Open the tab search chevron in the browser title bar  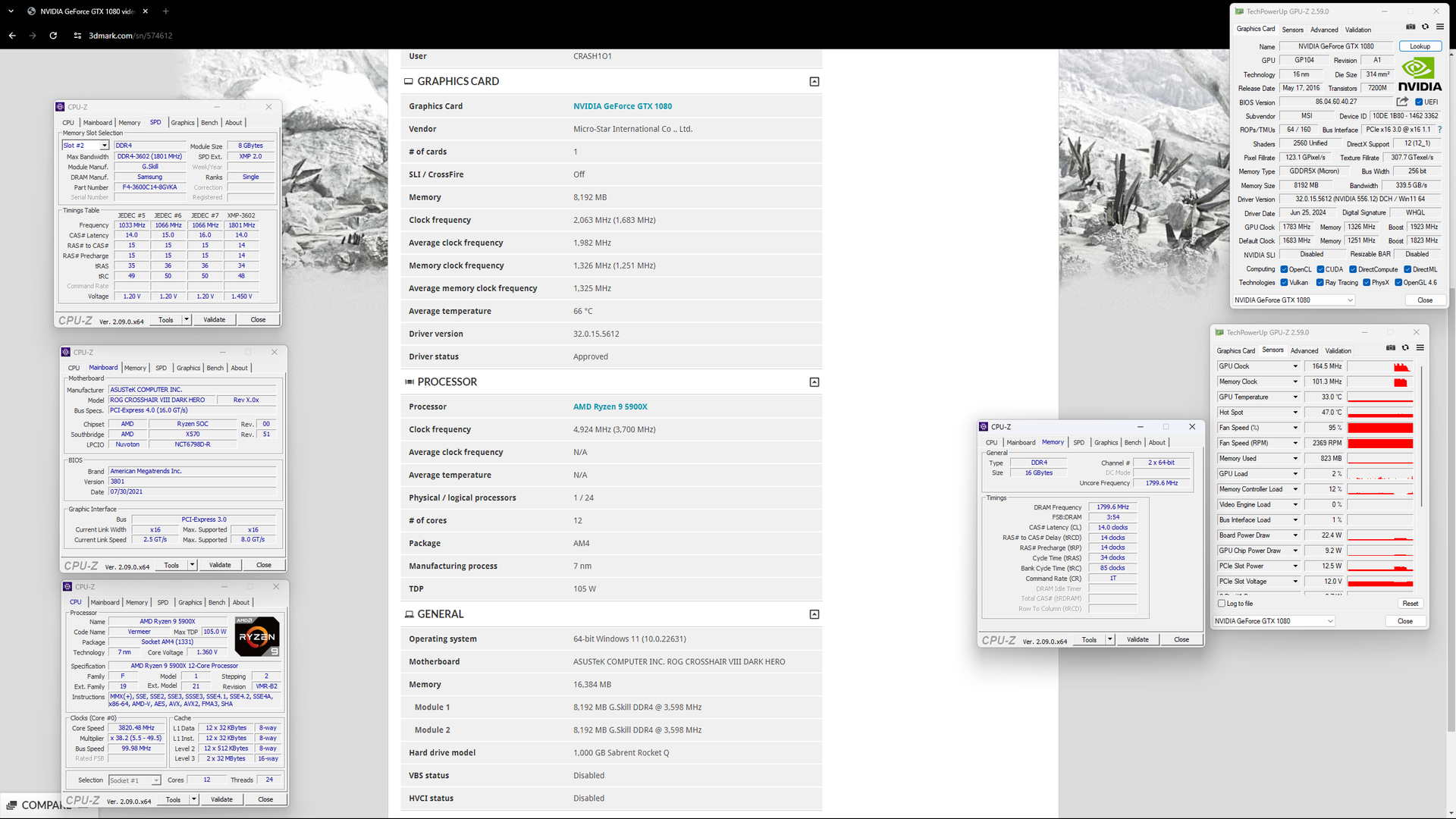point(11,11)
